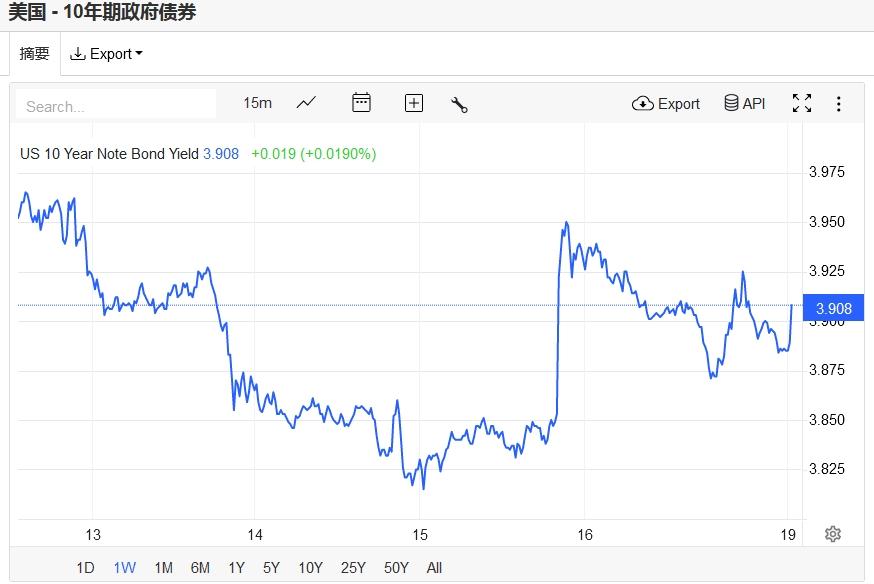Expand the Export dropdown next to 摘要
Viewport: 874px width, 584px height.
click(x=106, y=54)
